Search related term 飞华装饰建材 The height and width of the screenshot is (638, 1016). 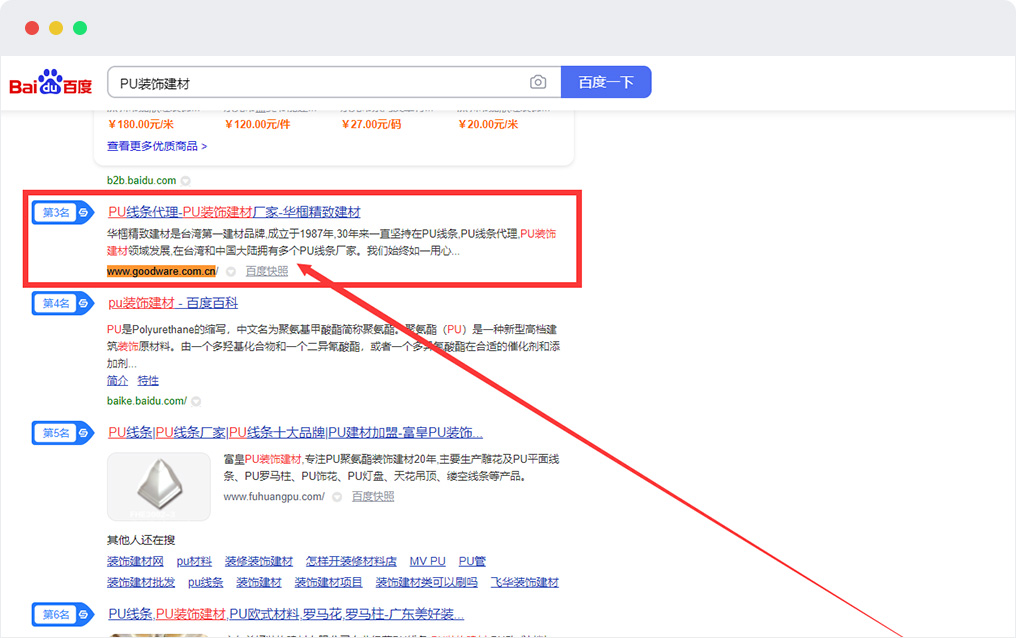pos(524,582)
